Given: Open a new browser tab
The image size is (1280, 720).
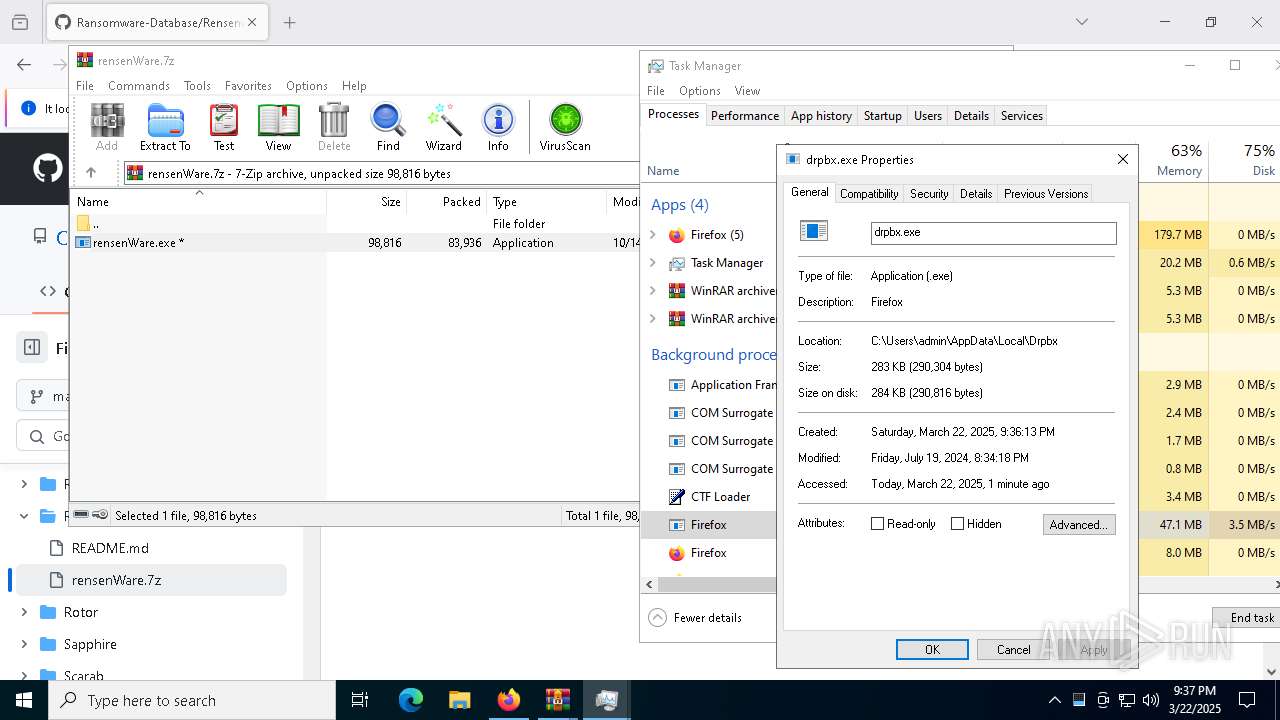Looking at the screenshot, I should point(290,22).
